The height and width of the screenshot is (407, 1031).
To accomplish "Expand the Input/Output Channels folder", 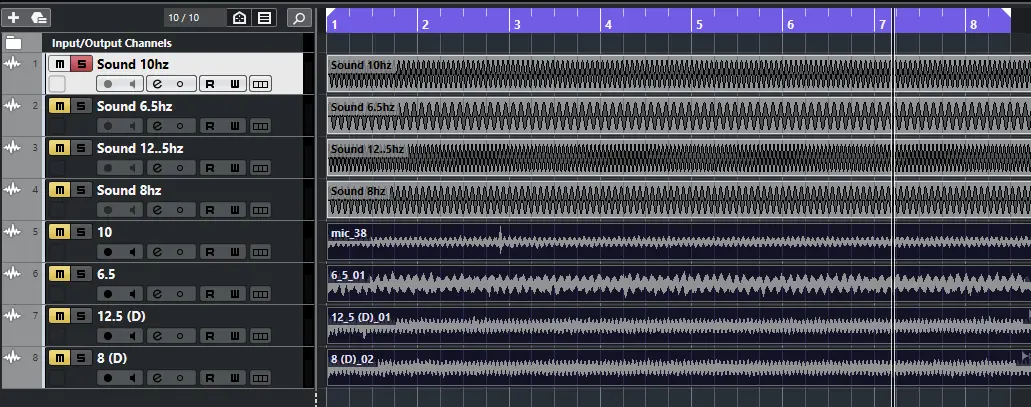I will (x=14, y=43).
